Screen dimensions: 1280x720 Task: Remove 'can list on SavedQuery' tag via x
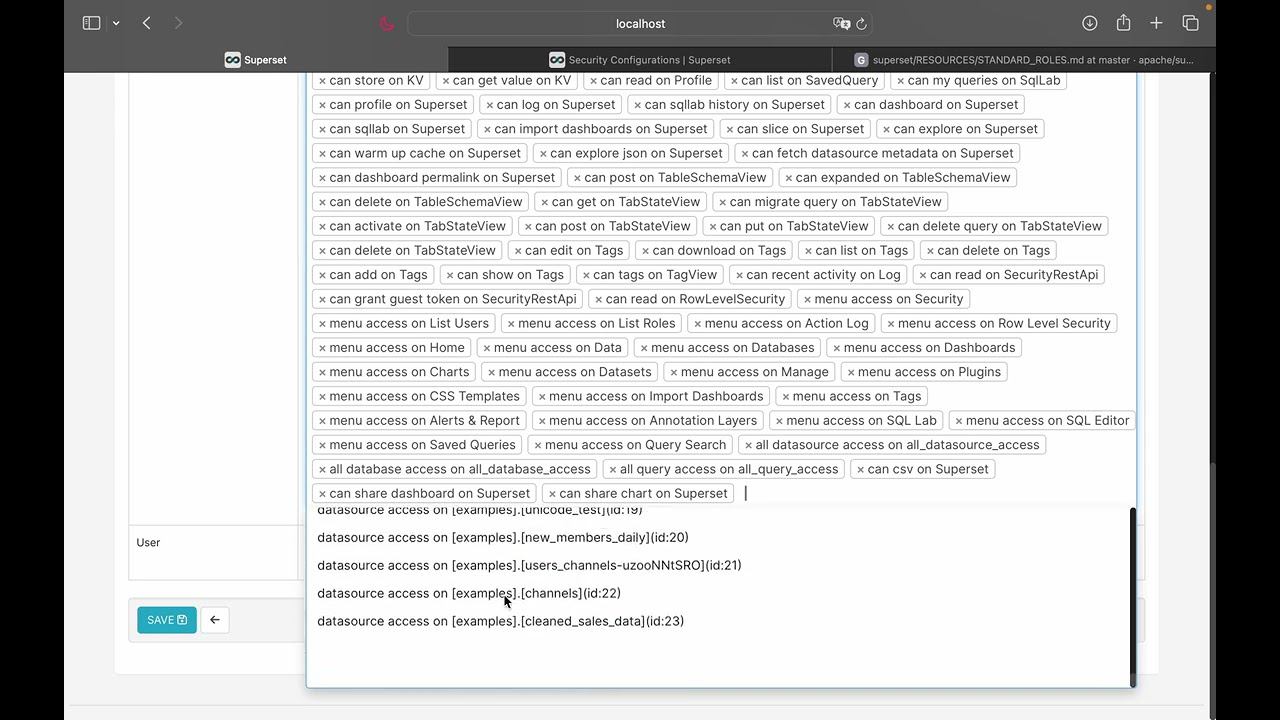click(734, 81)
